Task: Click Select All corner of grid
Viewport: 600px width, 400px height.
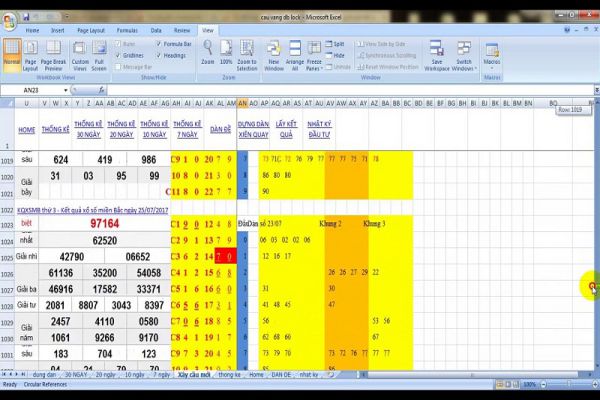Action: point(8,103)
